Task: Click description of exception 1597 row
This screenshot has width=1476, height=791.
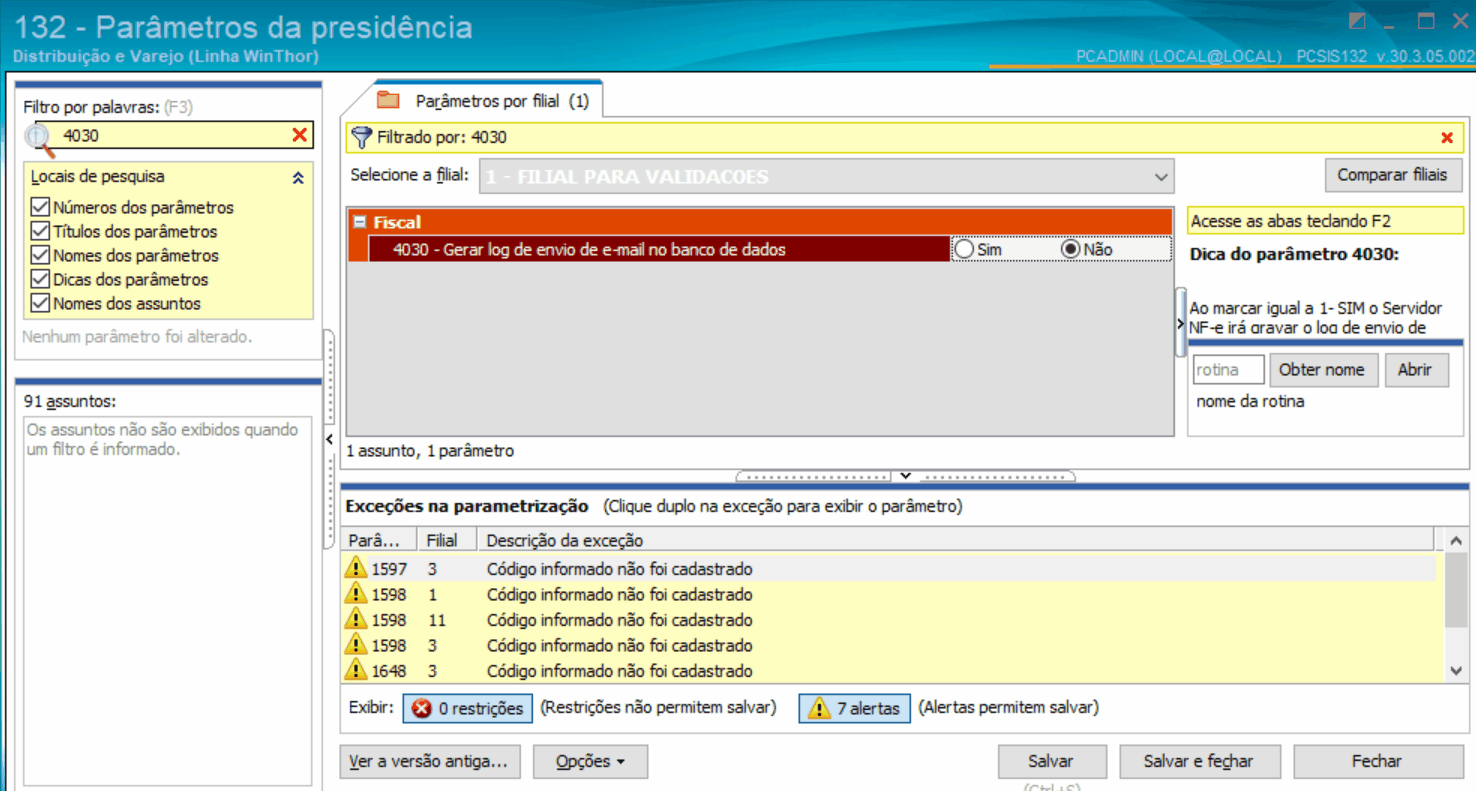Action: 619,569
